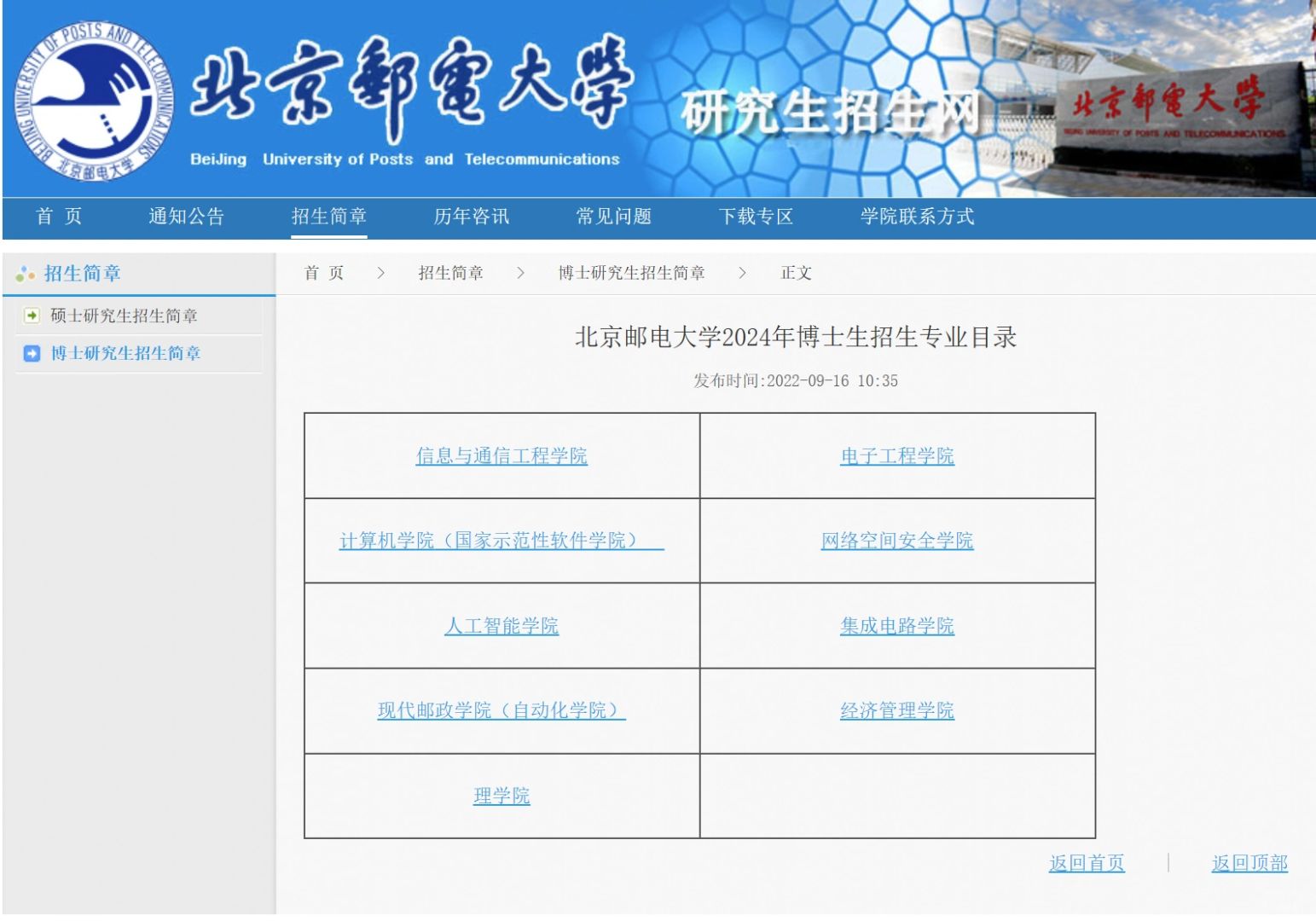1316x921 pixels.
Task: Click the 博士研究生招生简章 breadcrumb
Action: point(631,273)
